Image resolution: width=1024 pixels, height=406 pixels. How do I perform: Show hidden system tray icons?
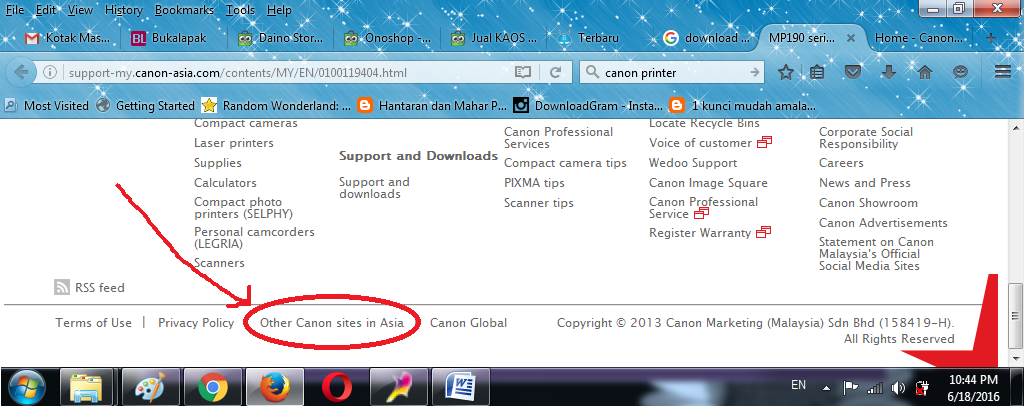[826, 388]
